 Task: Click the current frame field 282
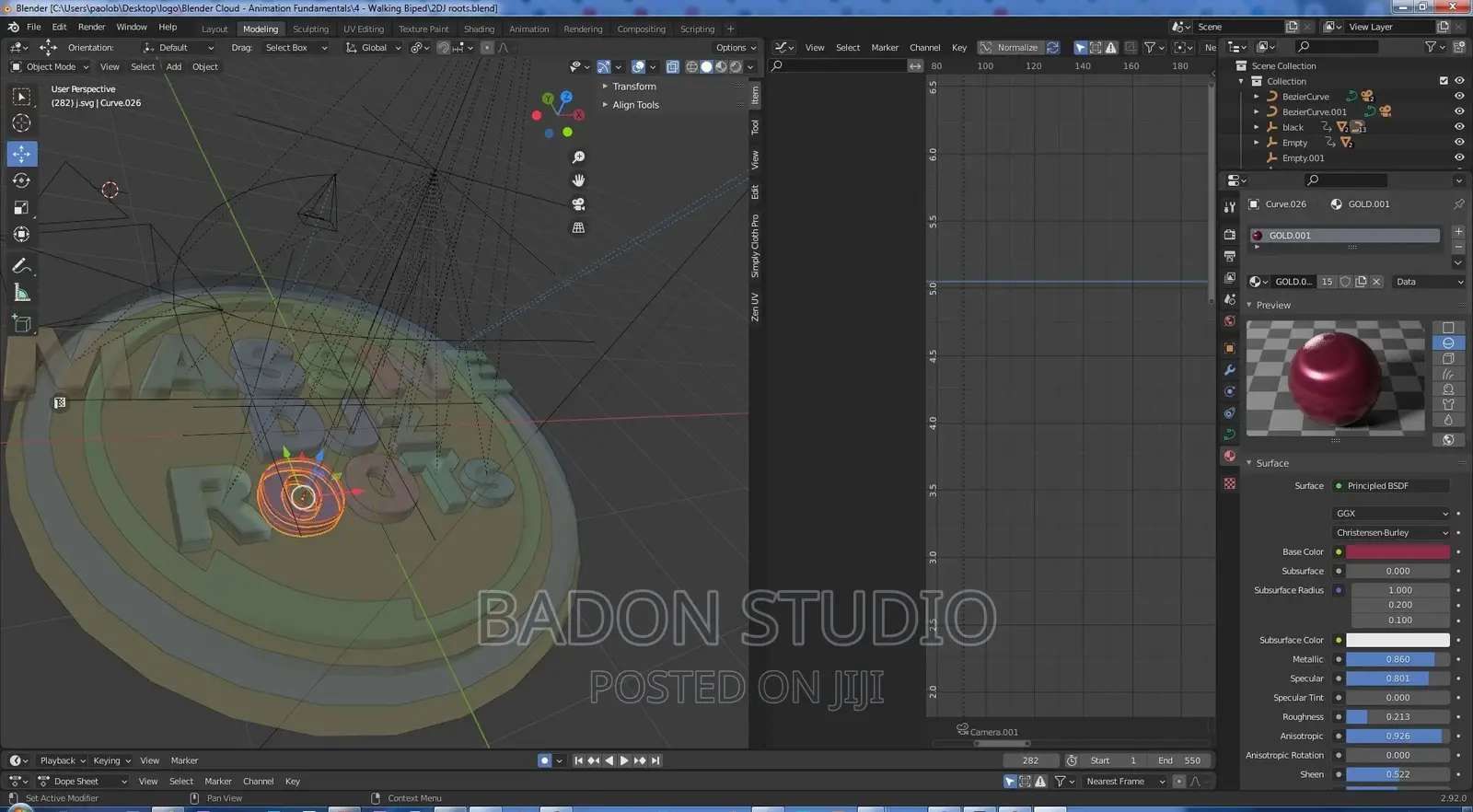click(1030, 760)
